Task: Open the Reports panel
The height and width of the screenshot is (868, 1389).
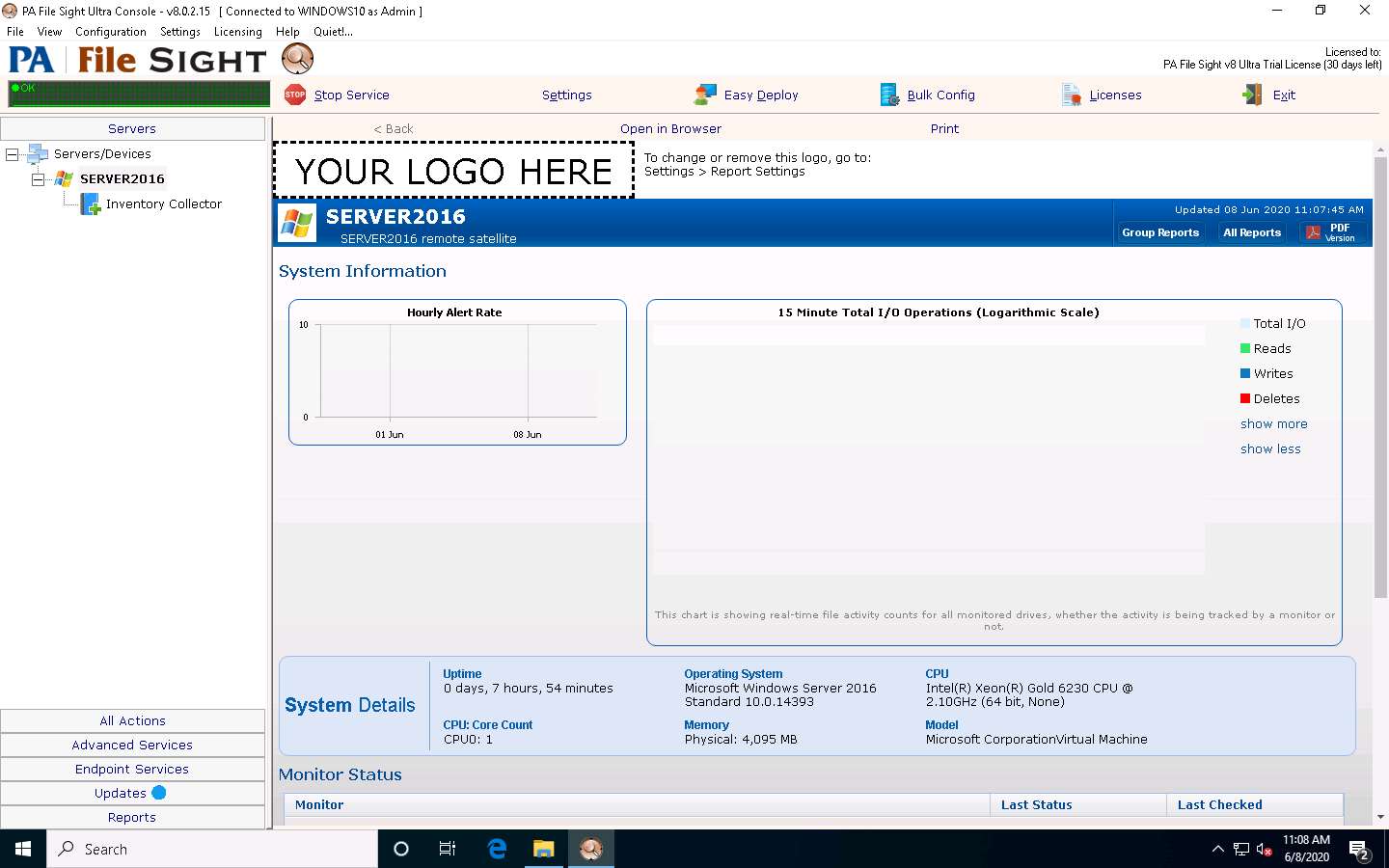Action: [x=132, y=818]
